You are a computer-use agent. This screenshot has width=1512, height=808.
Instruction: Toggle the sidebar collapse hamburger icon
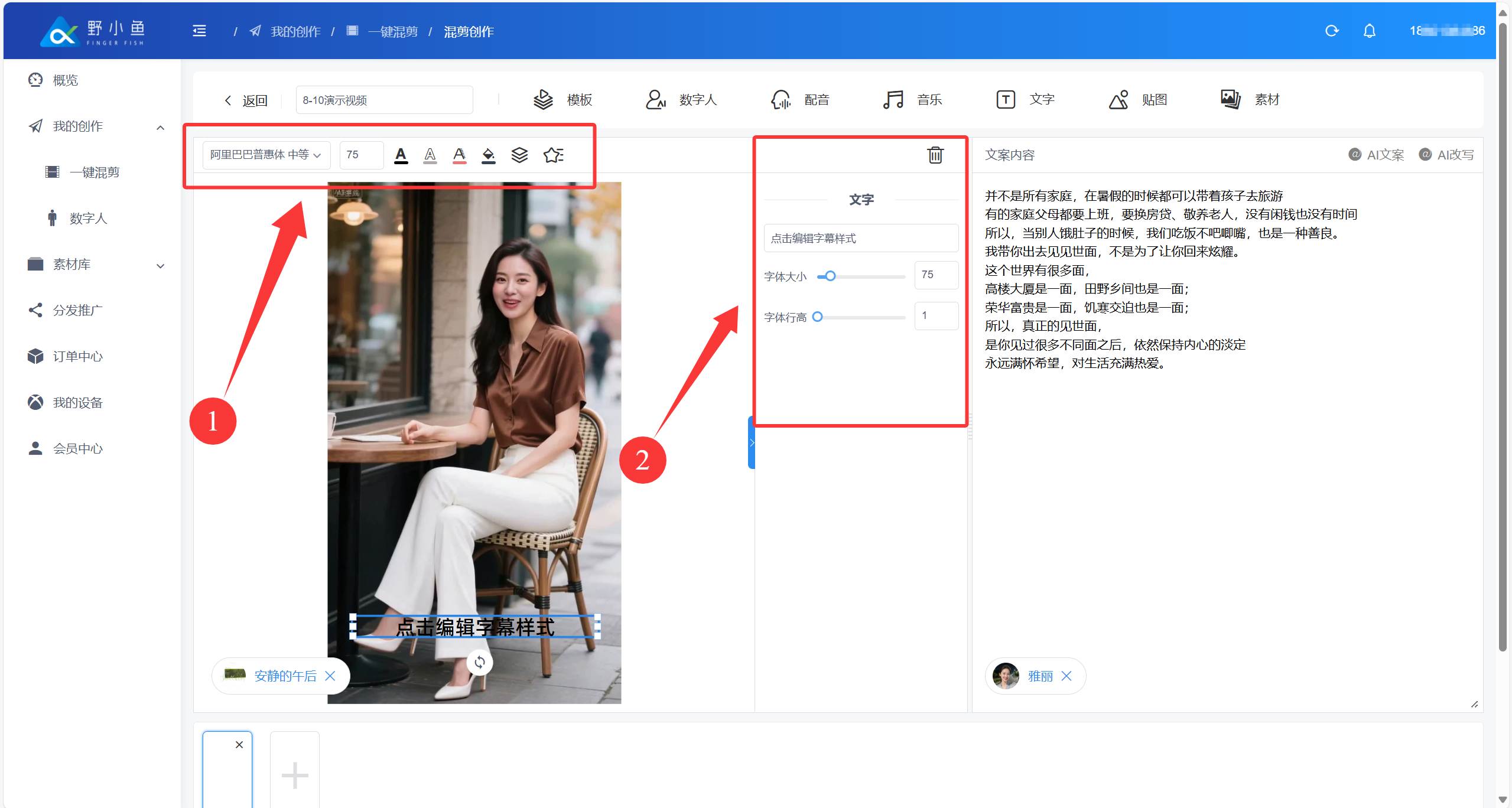point(200,31)
